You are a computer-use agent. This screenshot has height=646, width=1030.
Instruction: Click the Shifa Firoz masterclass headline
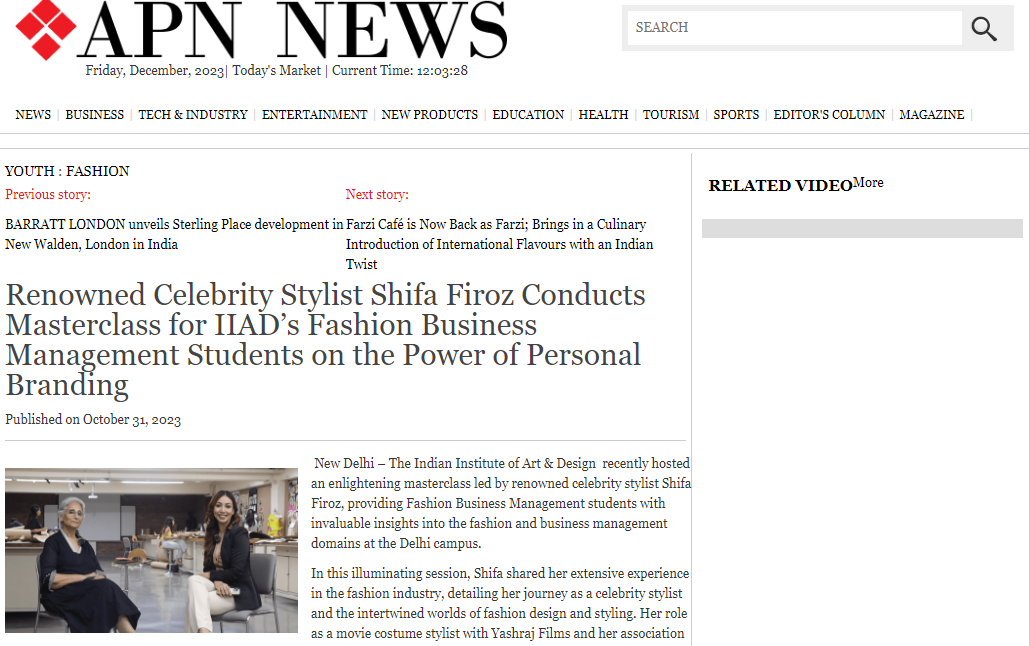click(326, 340)
